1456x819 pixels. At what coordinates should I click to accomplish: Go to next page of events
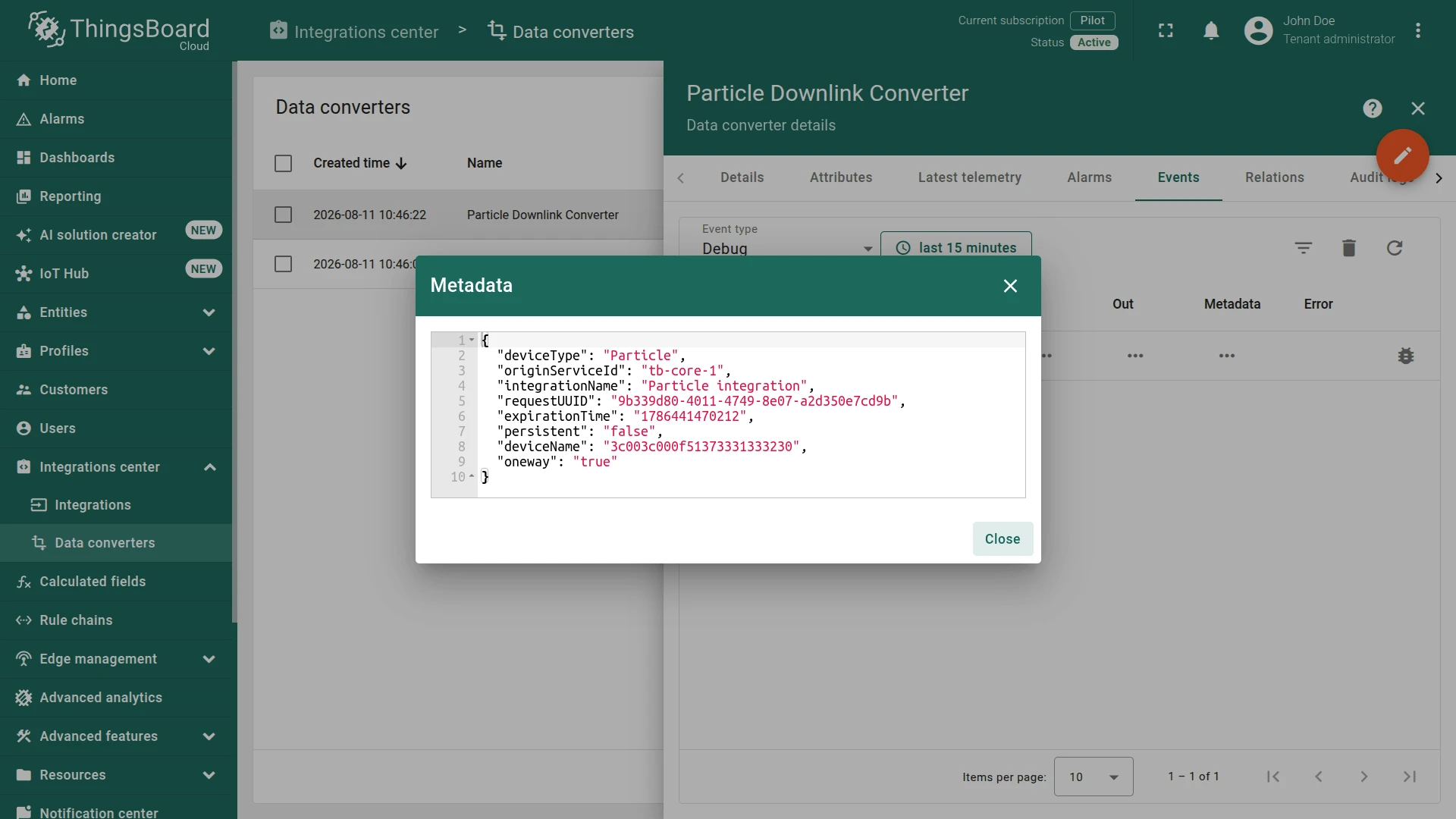pos(1364,777)
